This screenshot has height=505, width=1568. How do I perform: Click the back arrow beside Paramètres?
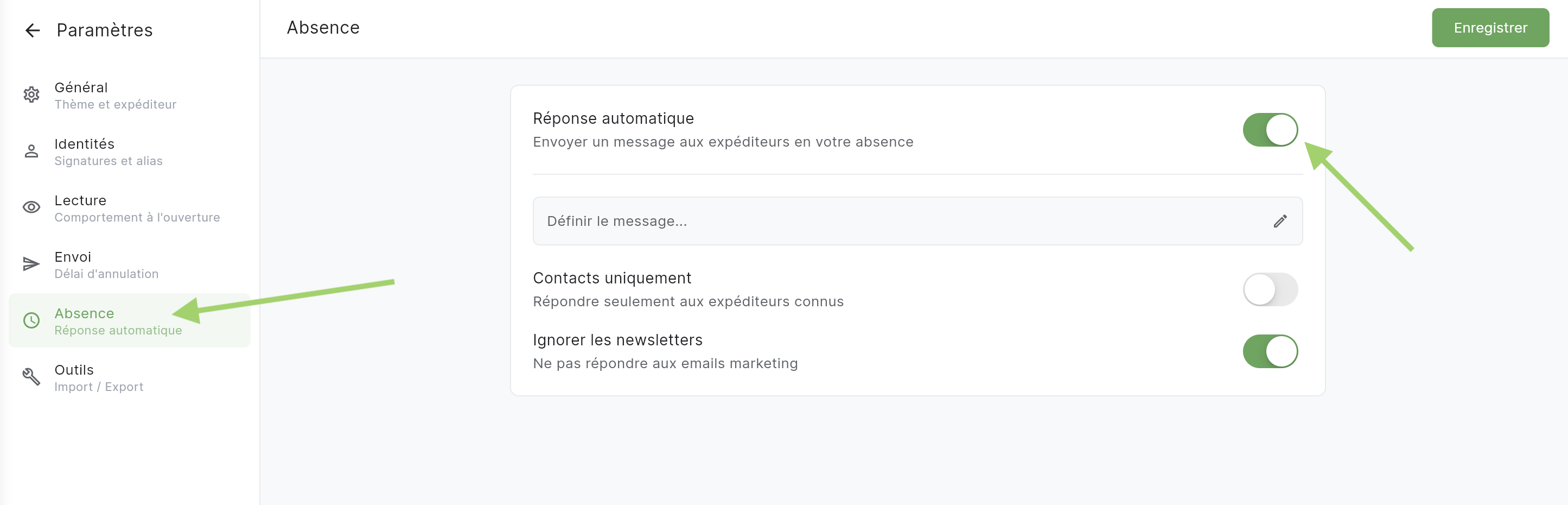(32, 30)
